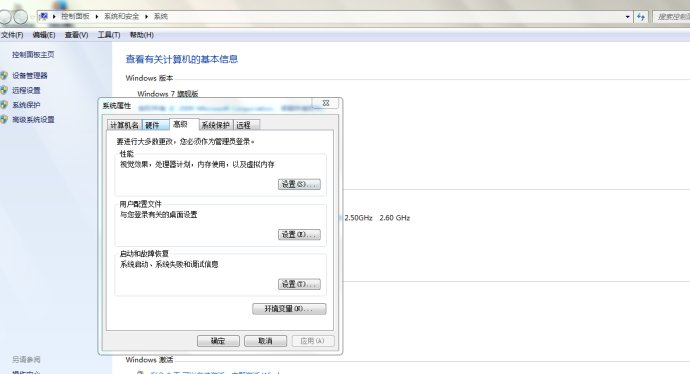This screenshot has width=690, height=374.
Task: Open 远程设置 link in sidebar
Action: 26,90
